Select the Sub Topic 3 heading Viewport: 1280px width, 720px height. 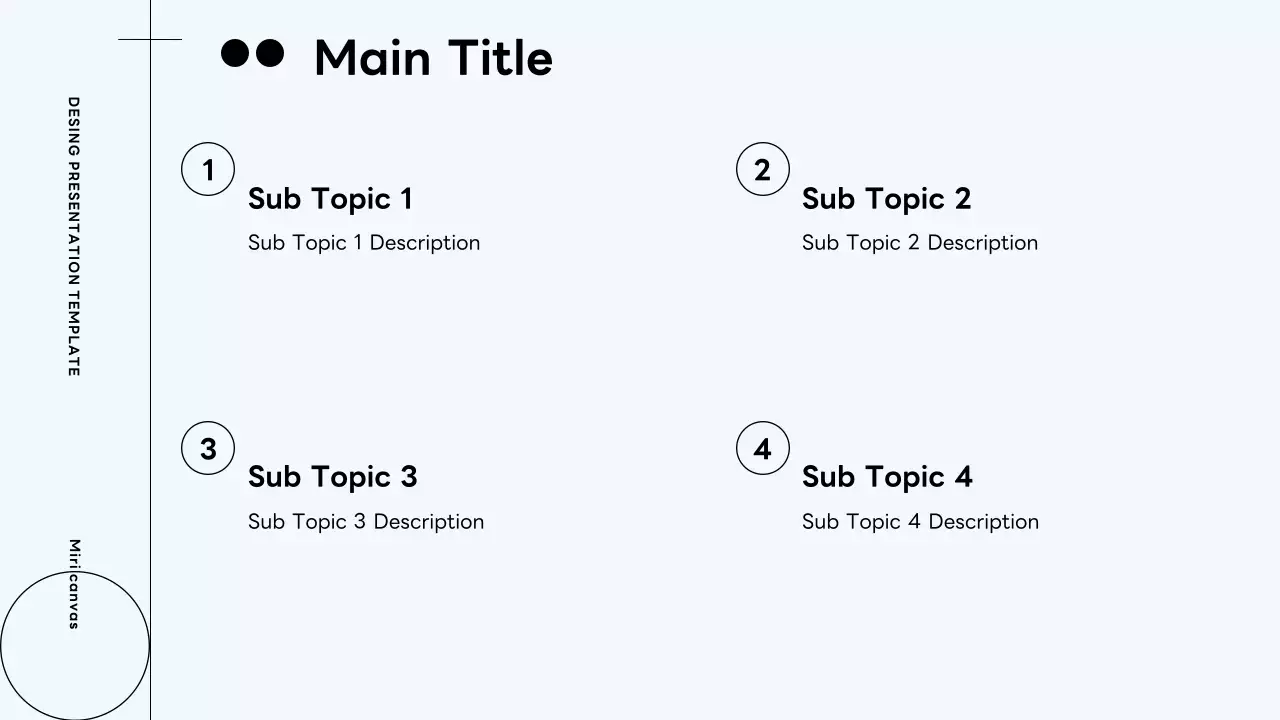332,477
